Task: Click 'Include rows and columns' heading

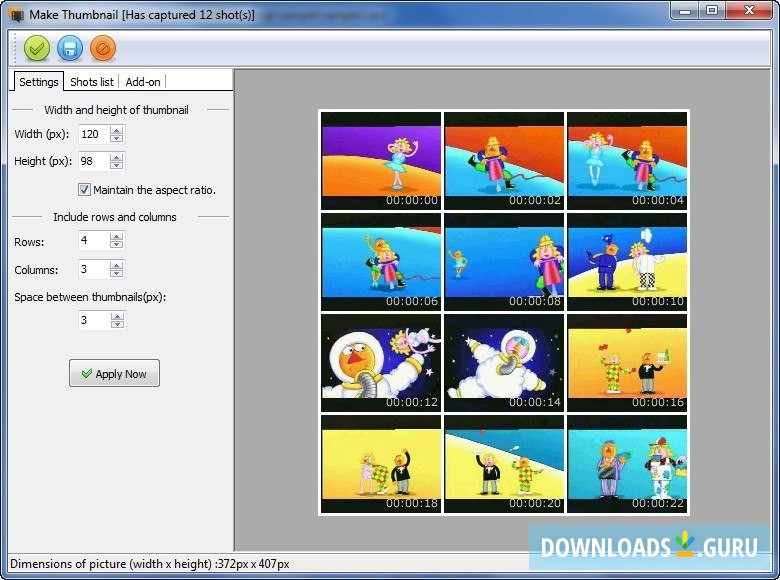Action: 115,217
